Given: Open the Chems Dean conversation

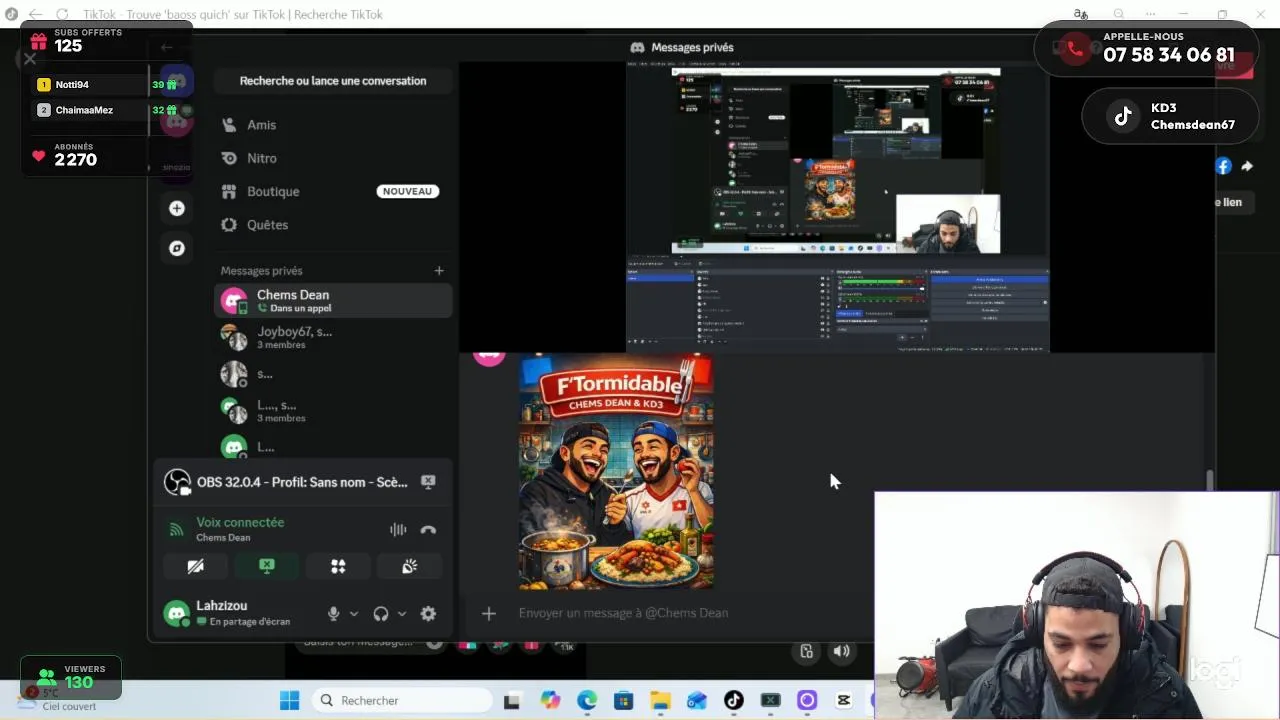Looking at the screenshot, I should [333, 301].
